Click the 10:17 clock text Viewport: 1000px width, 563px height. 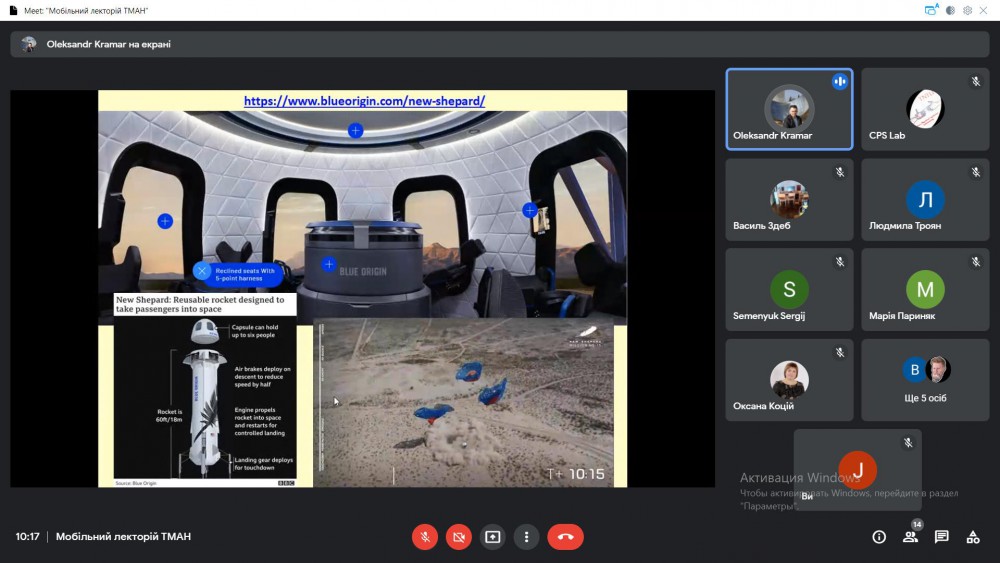tap(27, 537)
